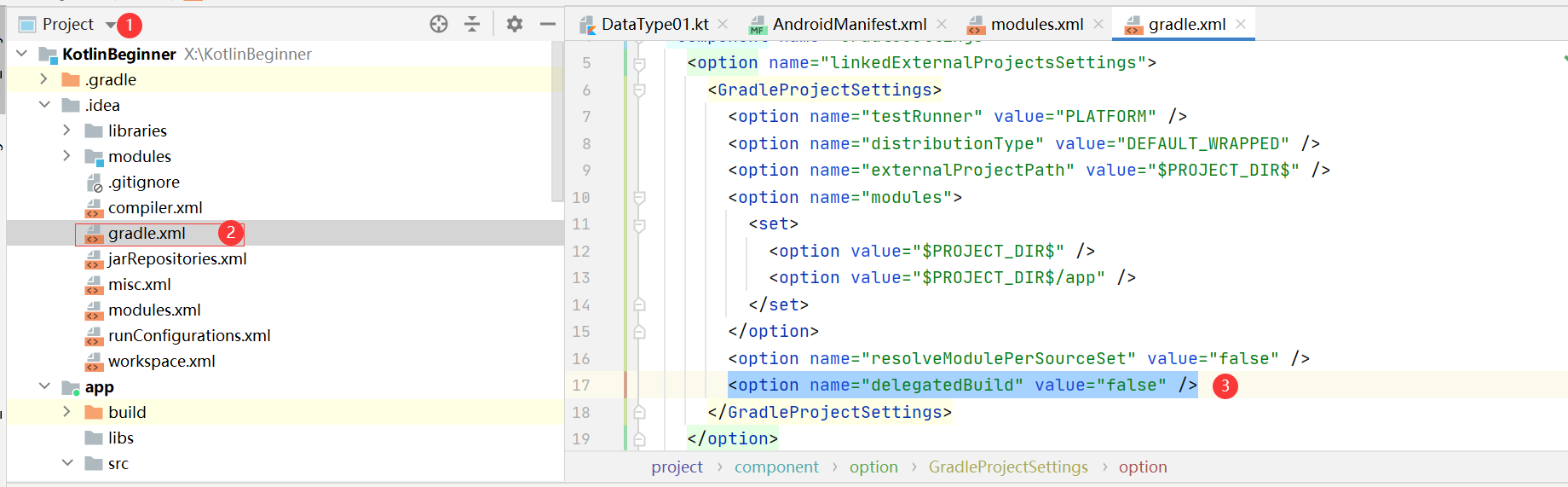Close the DataType01.kt tab
The image size is (1568, 487).
[723, 24]
